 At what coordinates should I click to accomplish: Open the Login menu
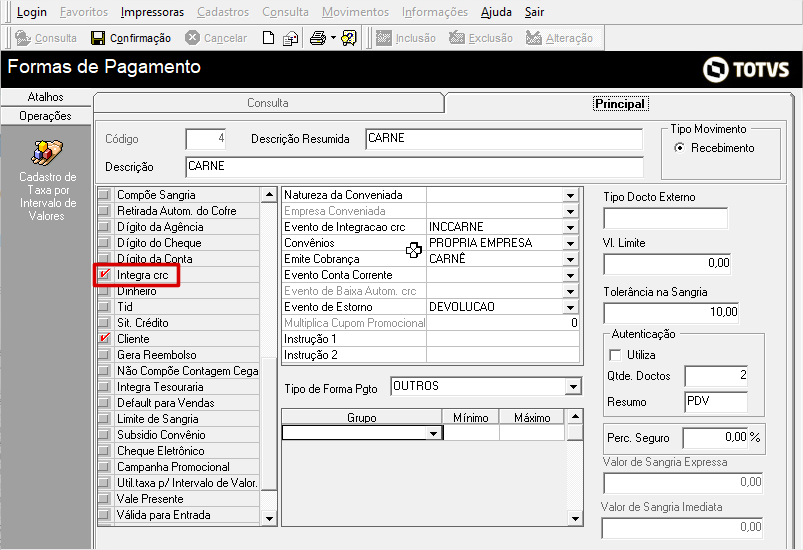pos(32,12)
